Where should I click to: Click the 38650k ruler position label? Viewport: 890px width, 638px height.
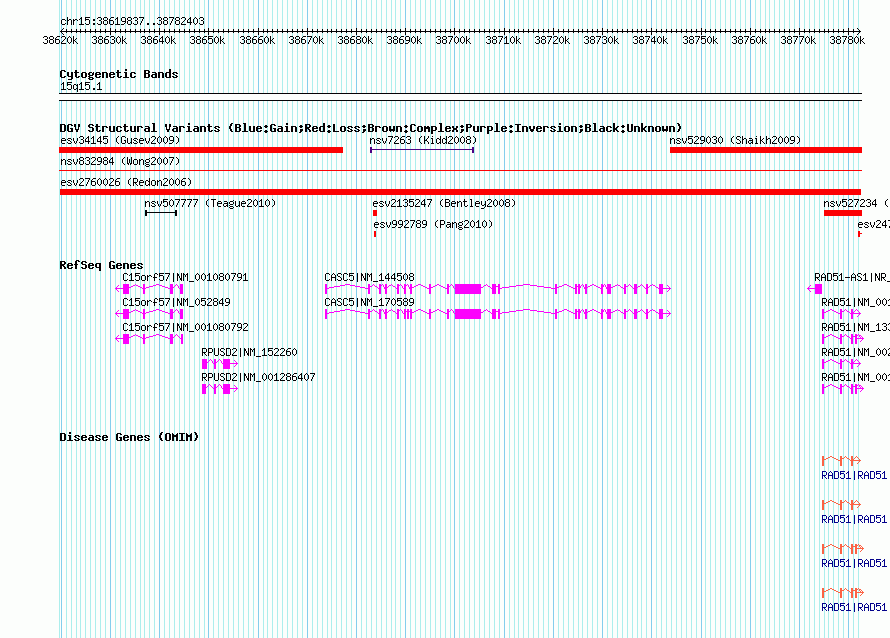(207, 40)
